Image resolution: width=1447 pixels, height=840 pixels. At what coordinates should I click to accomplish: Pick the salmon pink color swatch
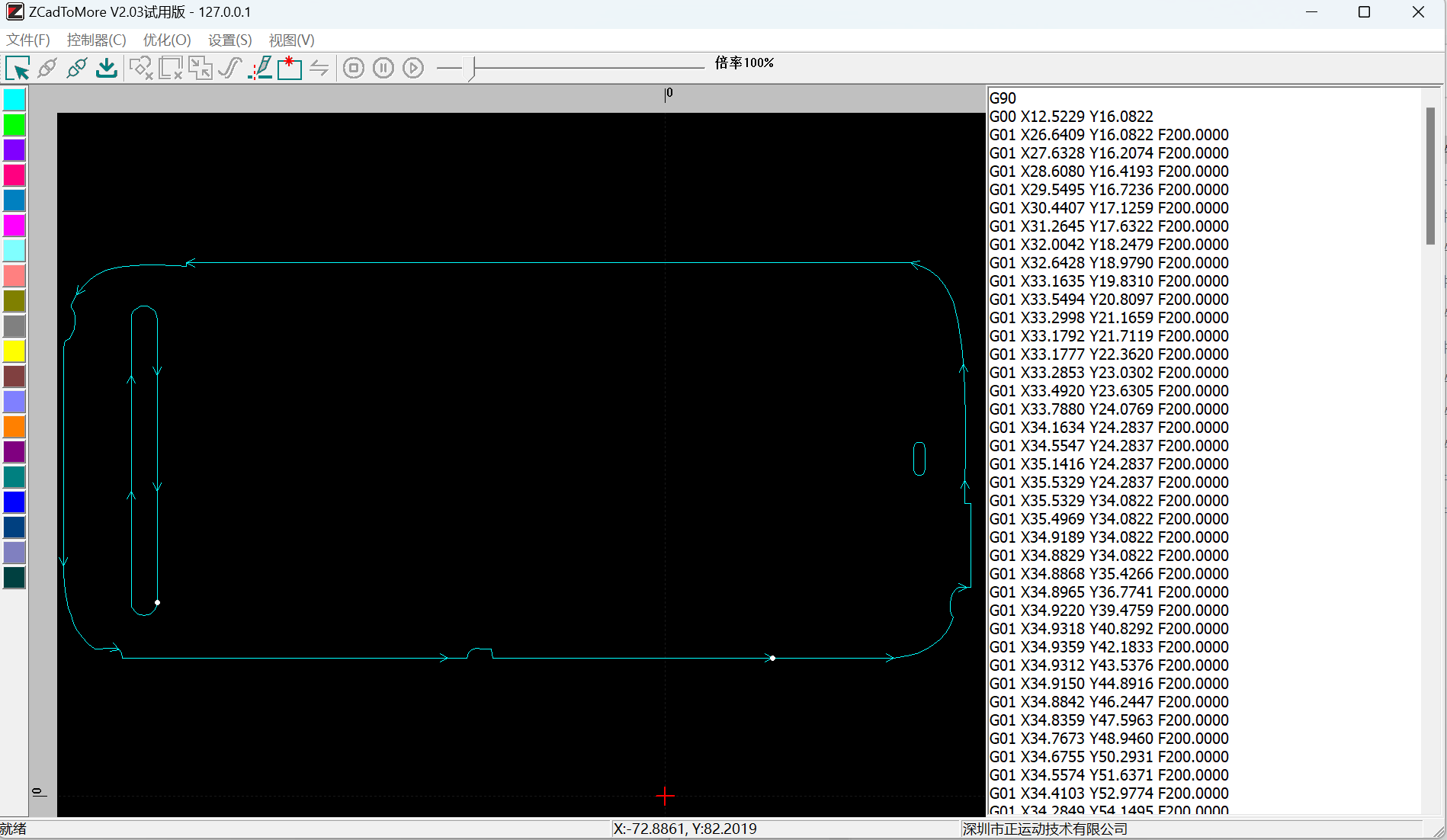(14, 276)
